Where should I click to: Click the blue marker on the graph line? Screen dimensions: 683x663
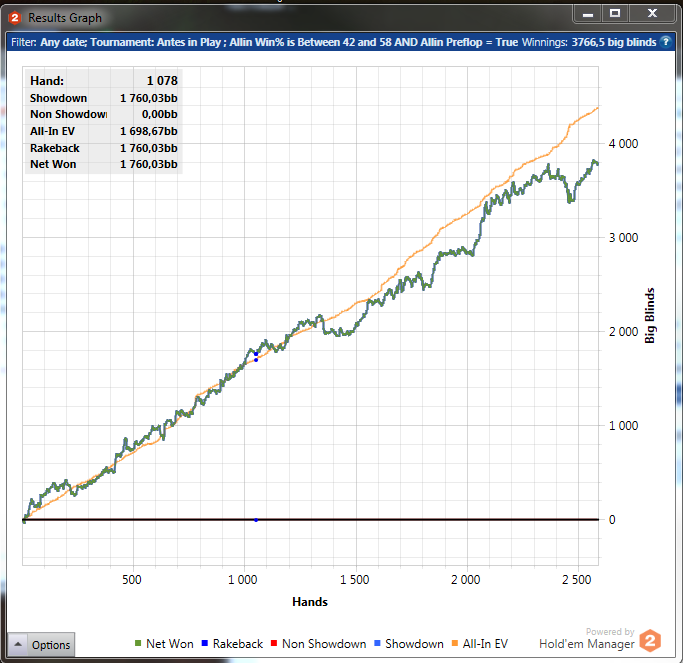[256, 355]
